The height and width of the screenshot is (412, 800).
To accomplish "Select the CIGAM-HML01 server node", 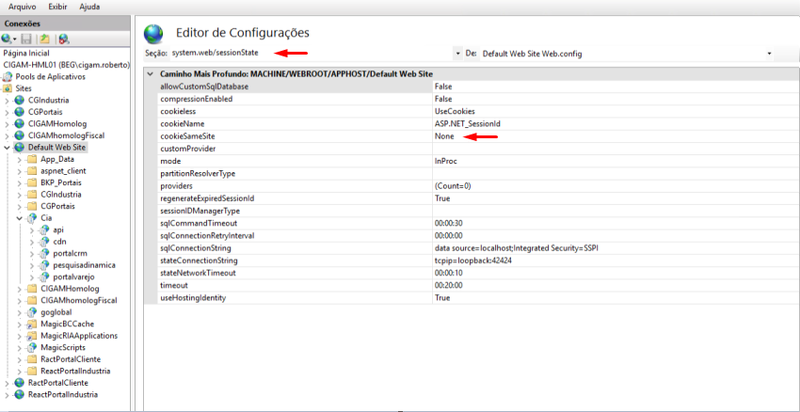I will 66,65.
